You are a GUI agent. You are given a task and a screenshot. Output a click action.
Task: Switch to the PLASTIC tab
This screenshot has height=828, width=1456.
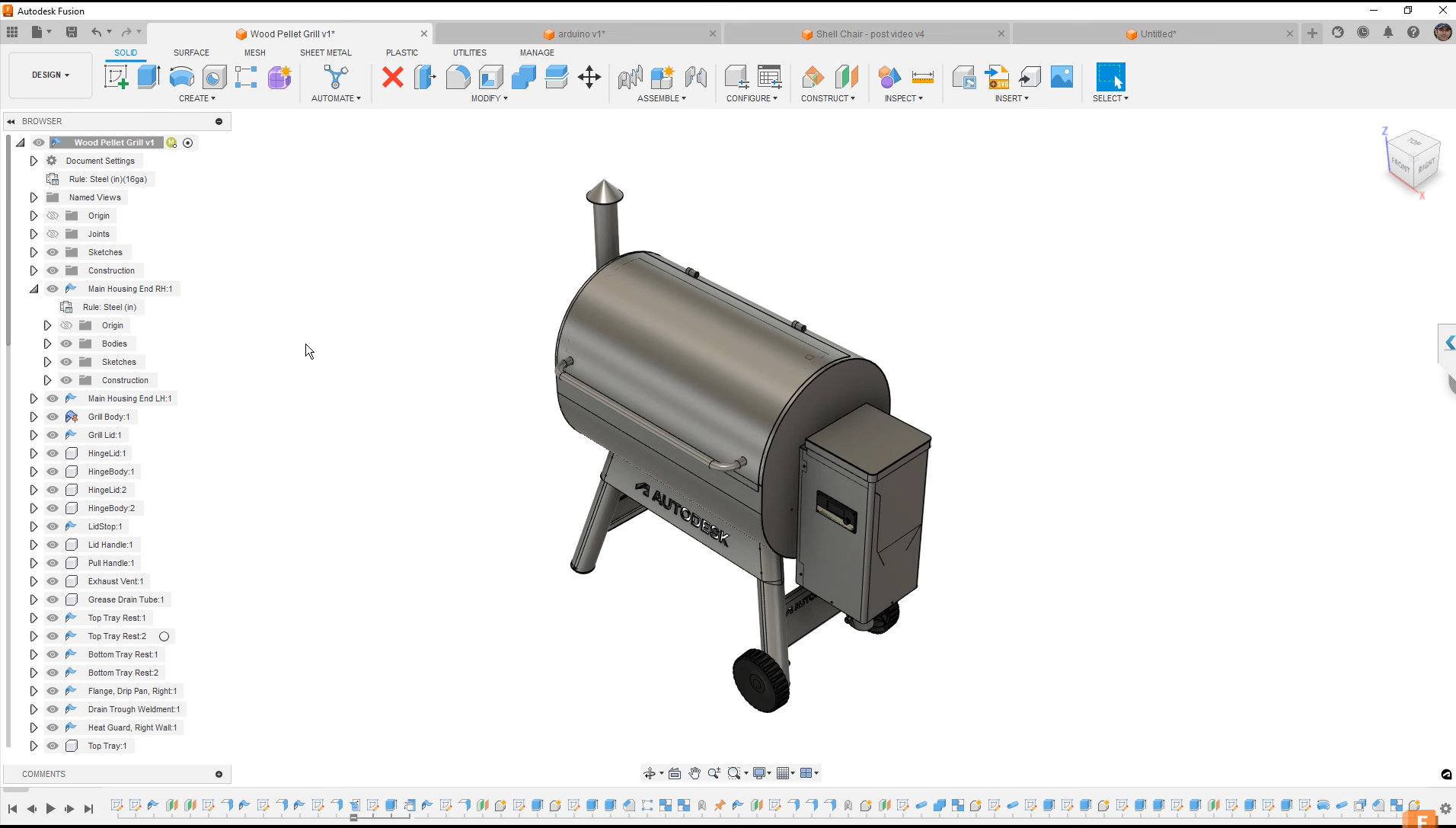tap(402, 53)
